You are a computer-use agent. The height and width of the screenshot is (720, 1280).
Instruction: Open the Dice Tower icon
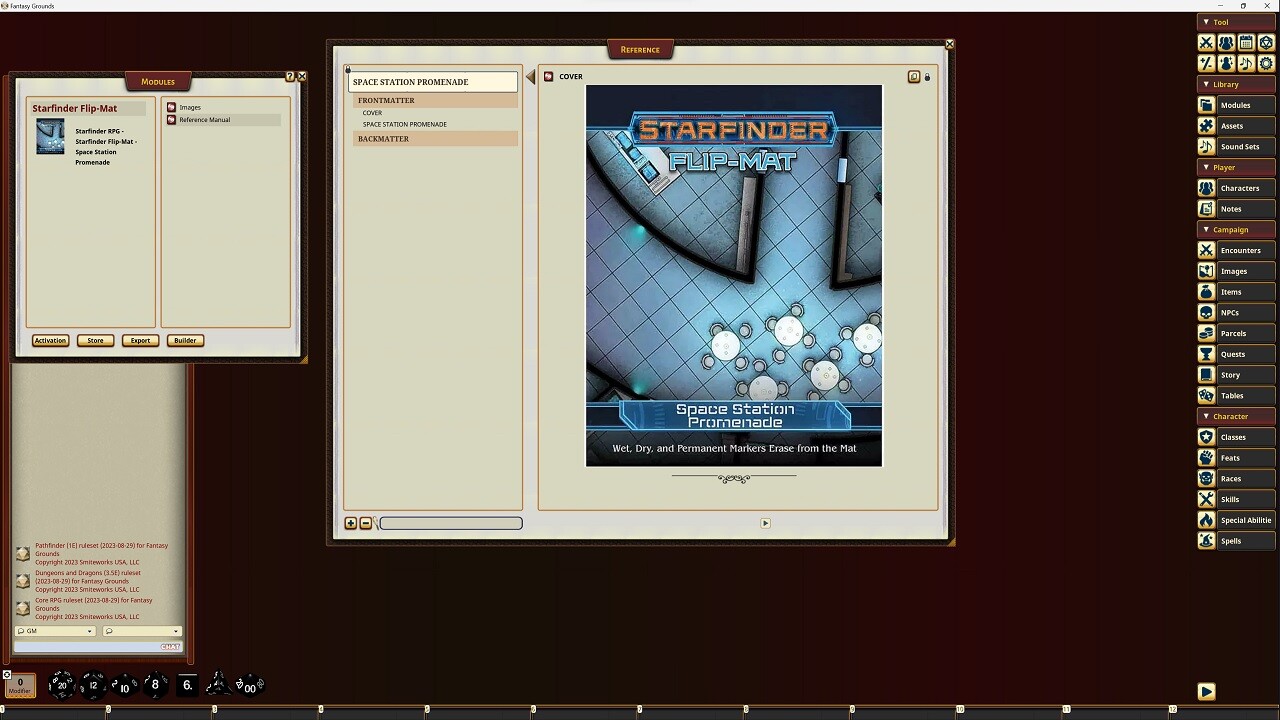coord(1266,42)
